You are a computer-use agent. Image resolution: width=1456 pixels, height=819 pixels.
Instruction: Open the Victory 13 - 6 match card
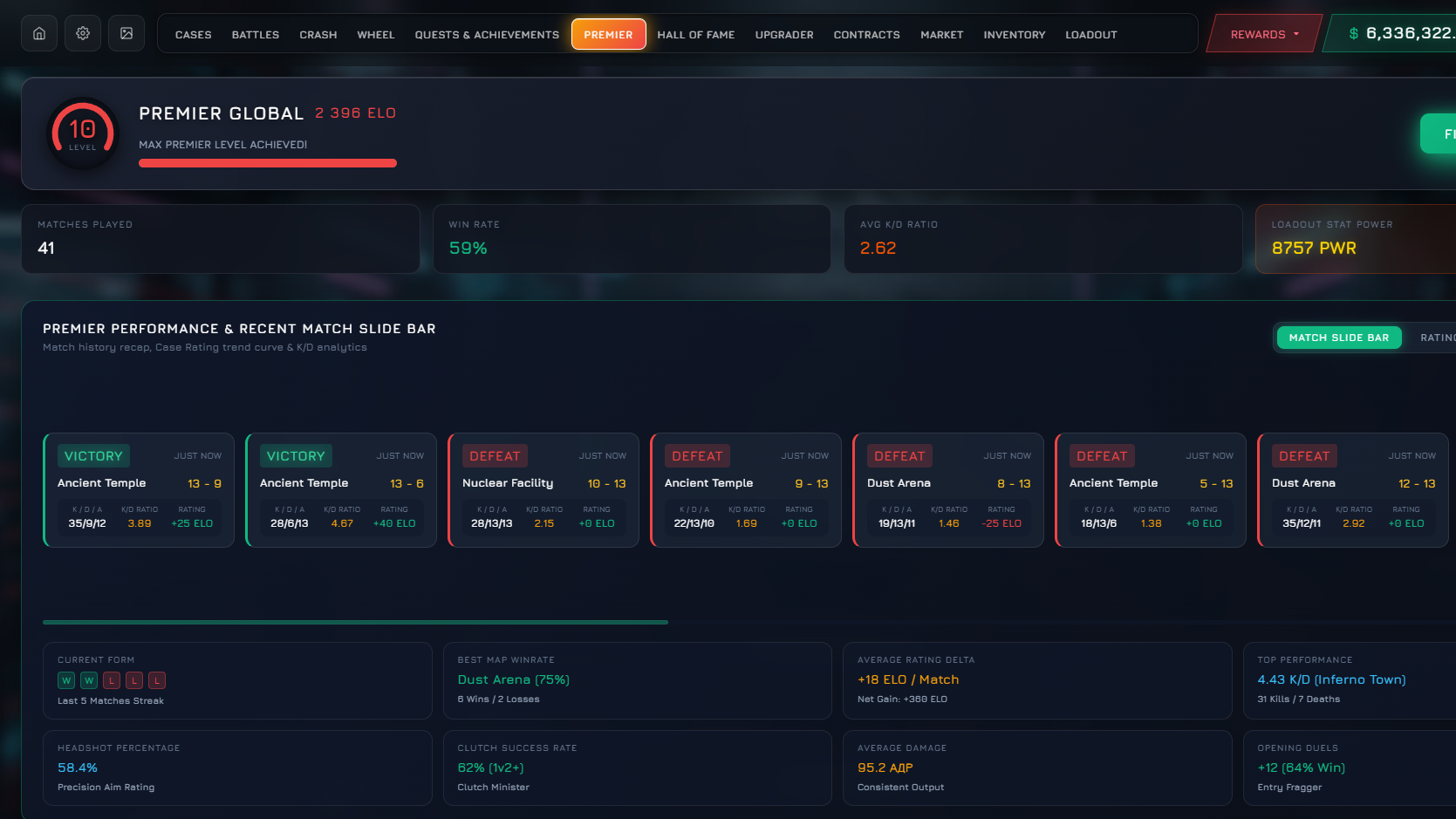point(341,490)
